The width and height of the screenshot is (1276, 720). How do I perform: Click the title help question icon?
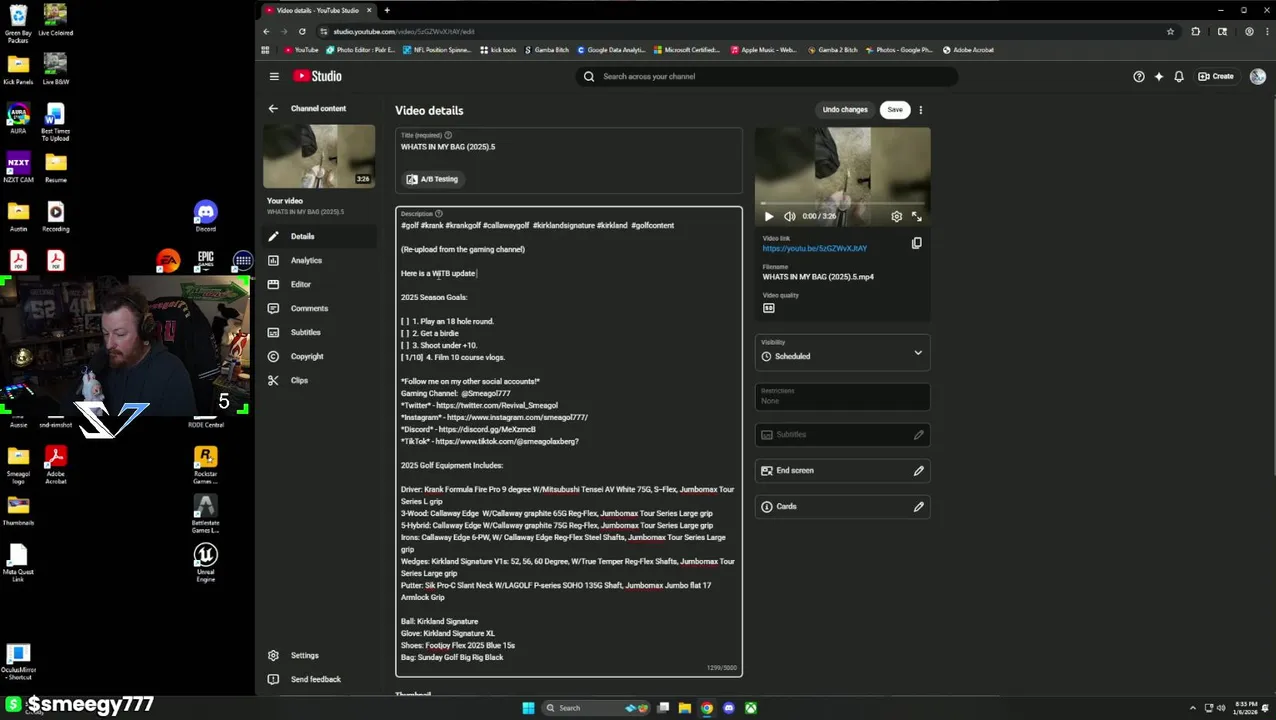point(448,135)
